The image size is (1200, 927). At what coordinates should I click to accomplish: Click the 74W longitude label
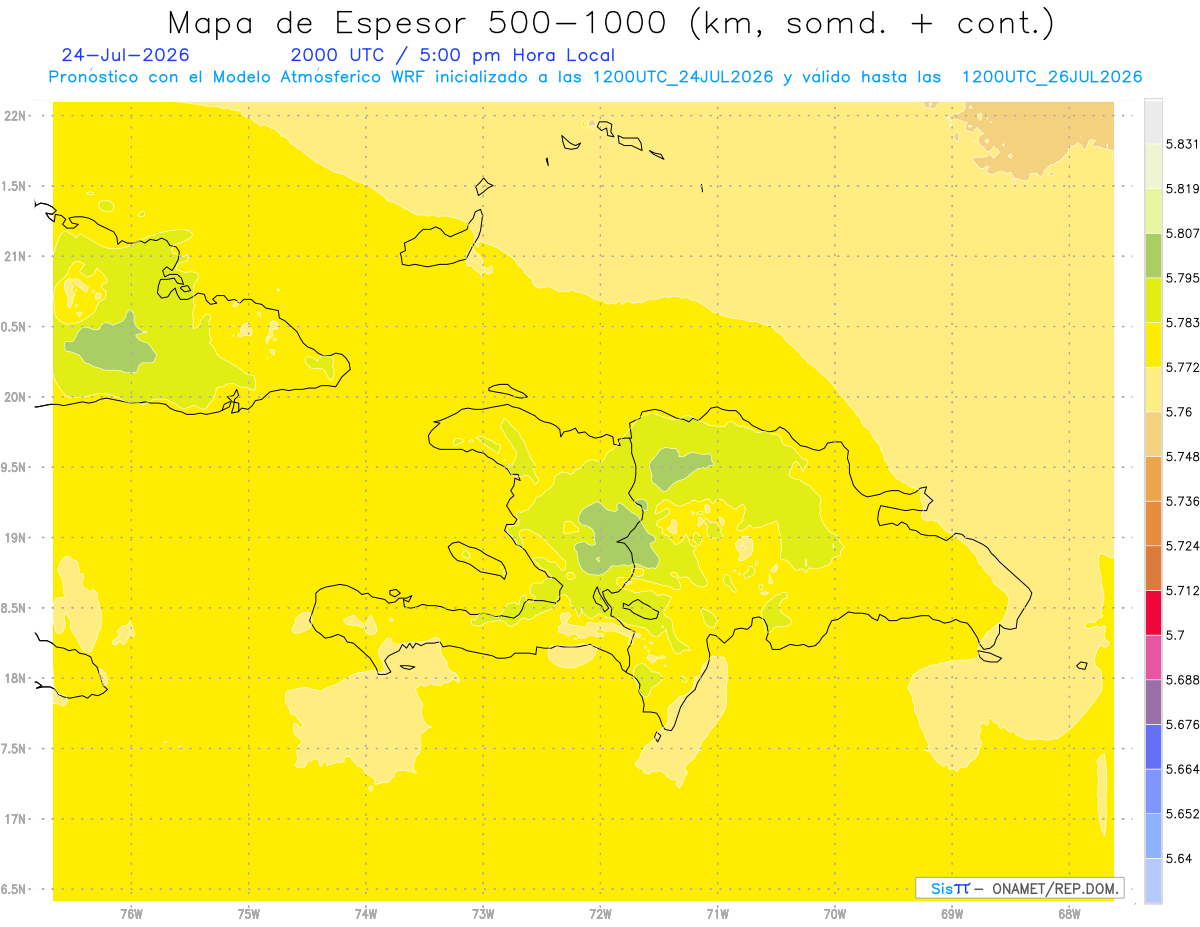coord(366,913)
